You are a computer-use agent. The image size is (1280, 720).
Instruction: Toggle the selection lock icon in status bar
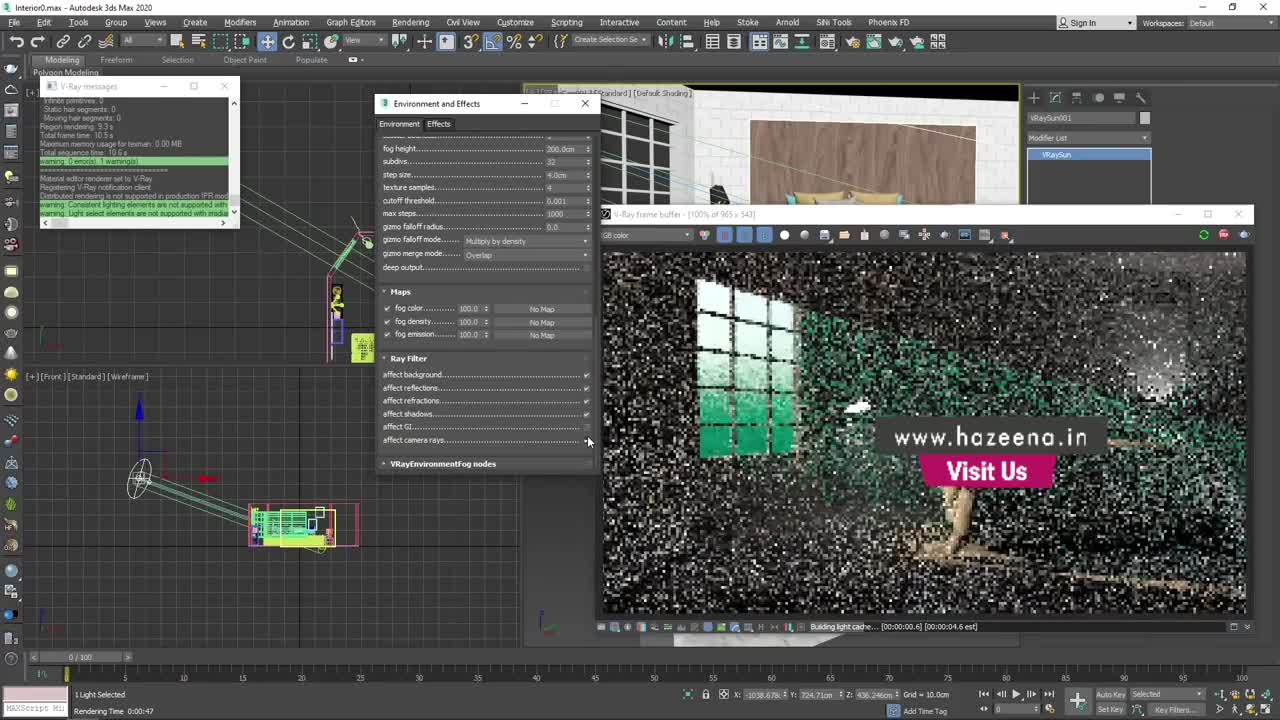tap(705, 694)
